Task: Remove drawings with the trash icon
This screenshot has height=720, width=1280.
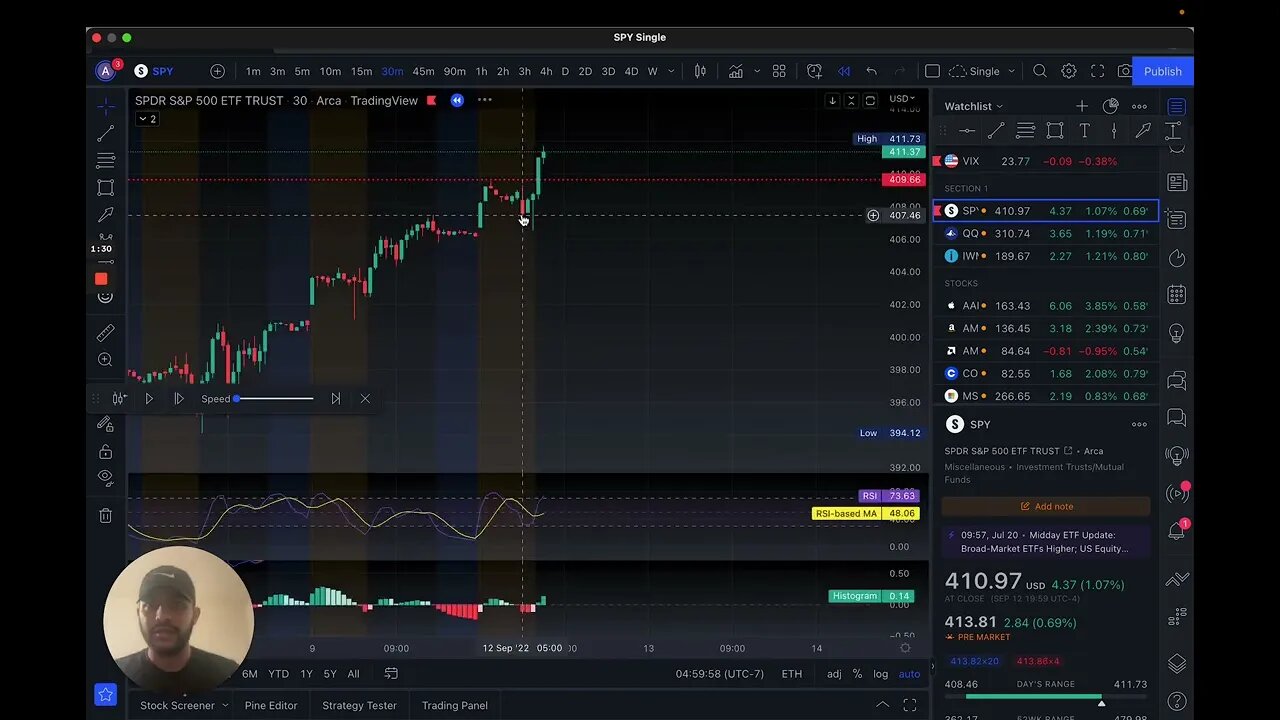Action: tap(105, 515)
